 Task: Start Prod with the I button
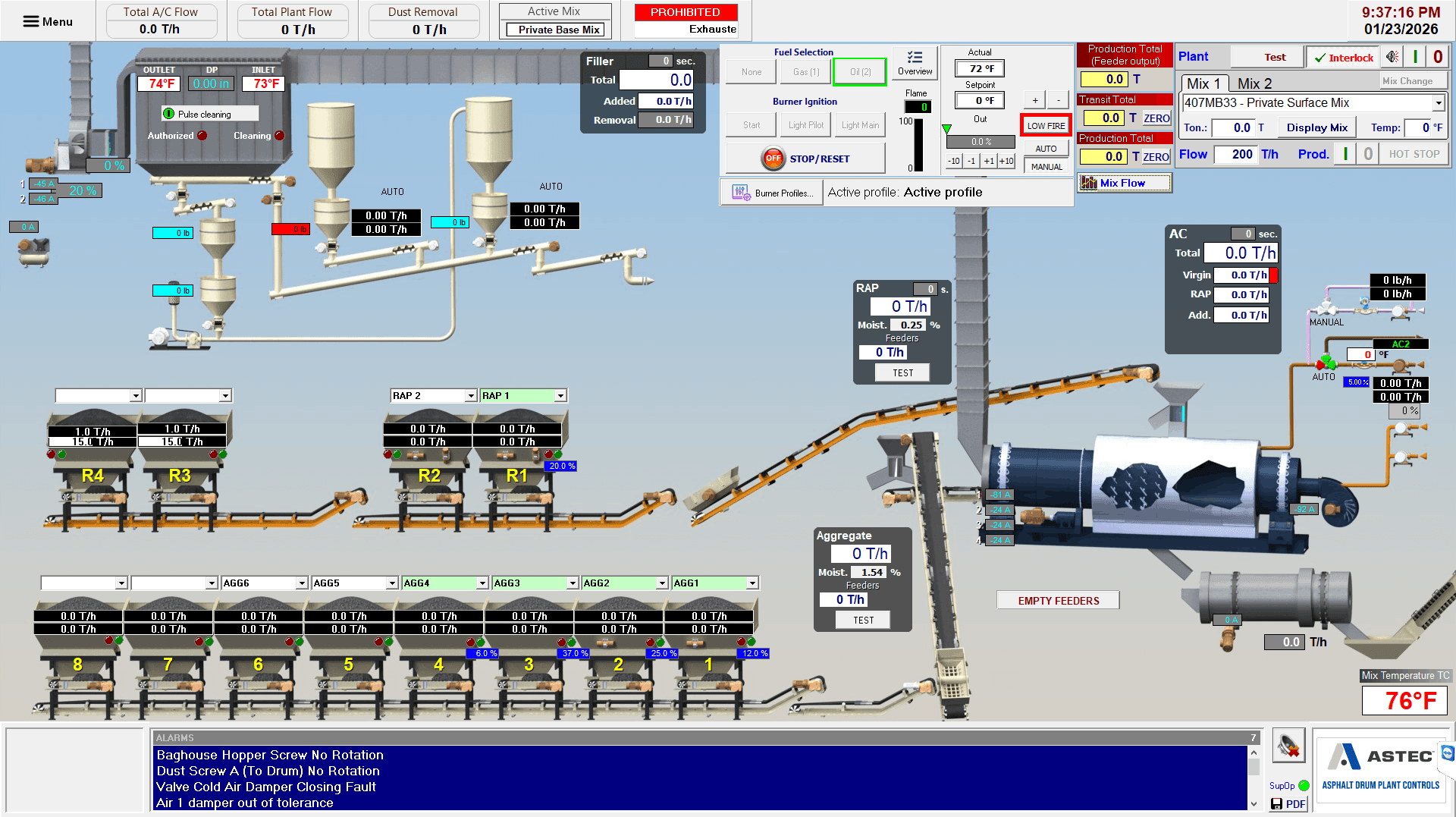(x=1345, y=153)
